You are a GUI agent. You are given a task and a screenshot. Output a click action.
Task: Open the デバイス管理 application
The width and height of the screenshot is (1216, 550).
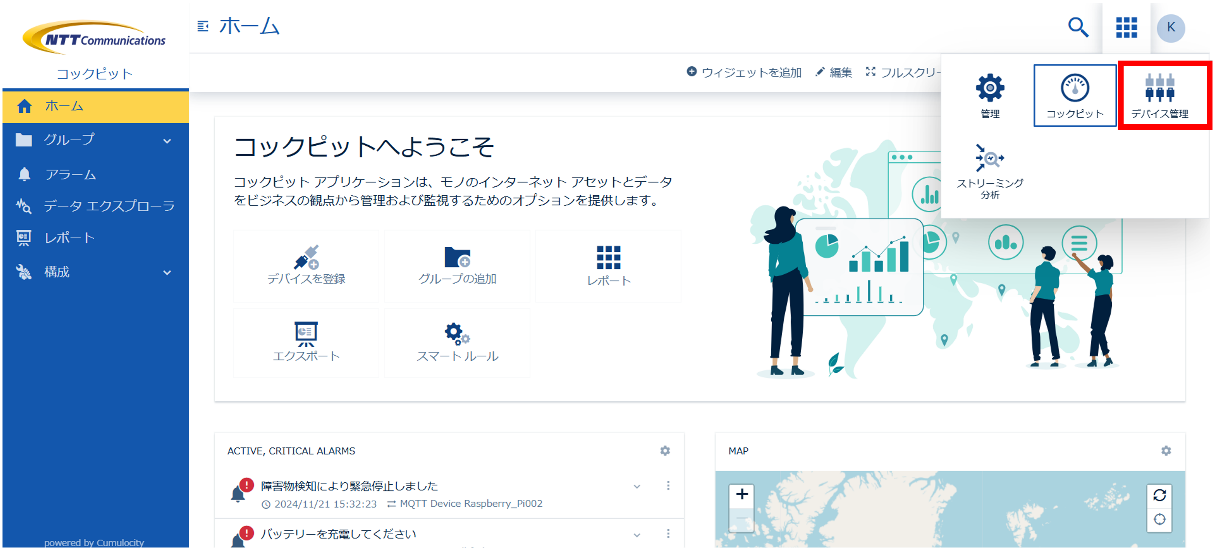coord(1159,96)
